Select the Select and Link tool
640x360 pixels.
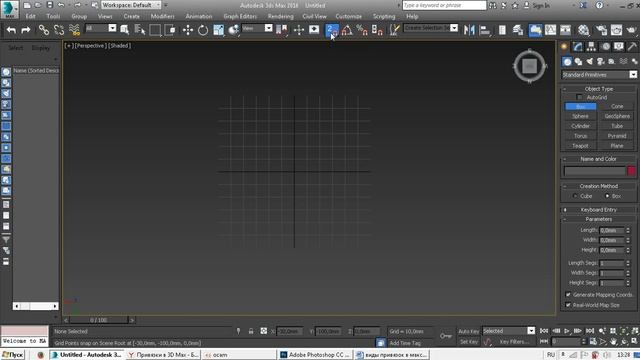(44, 30)
